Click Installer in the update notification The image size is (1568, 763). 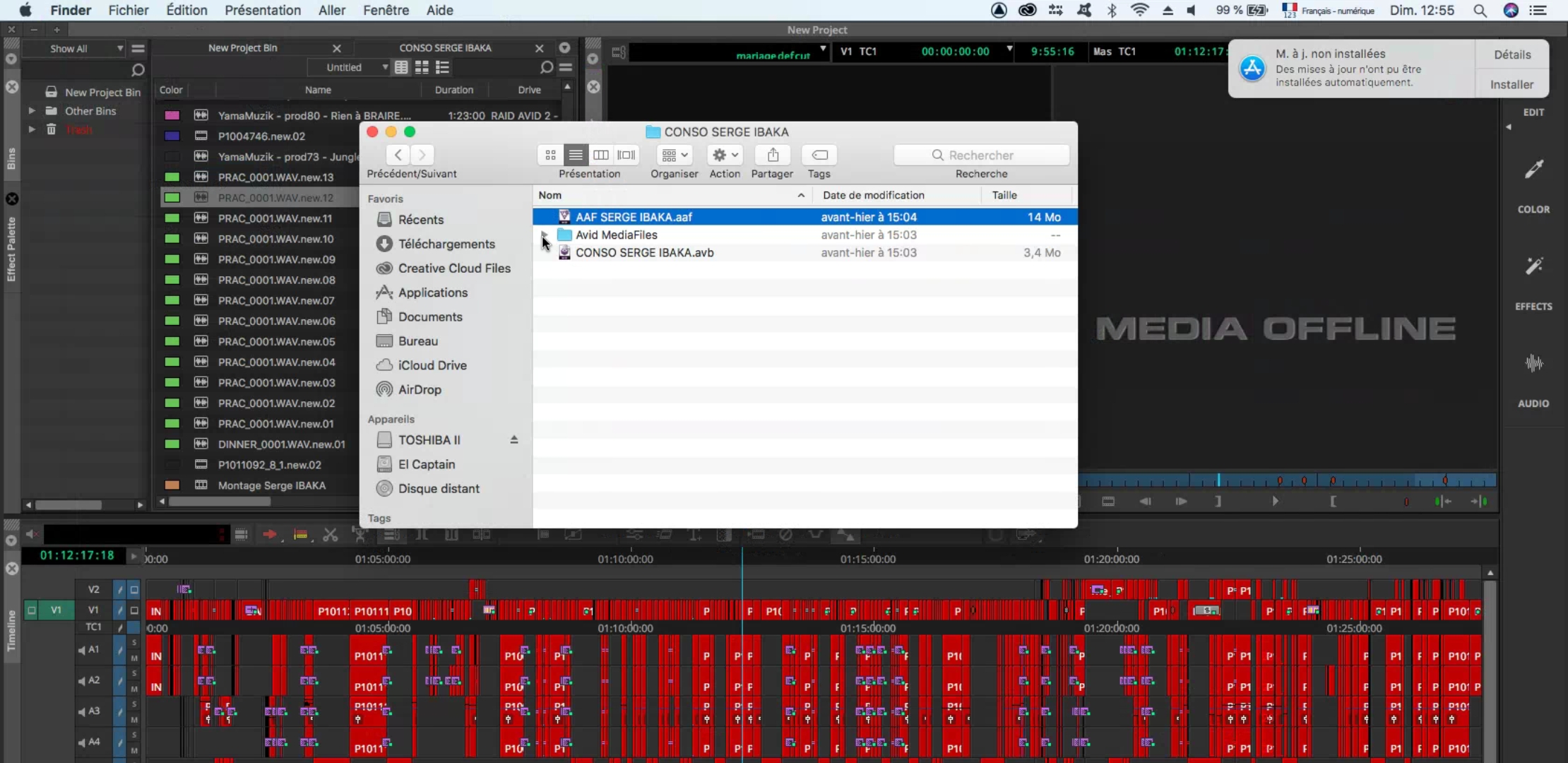tap(1511, 84)
